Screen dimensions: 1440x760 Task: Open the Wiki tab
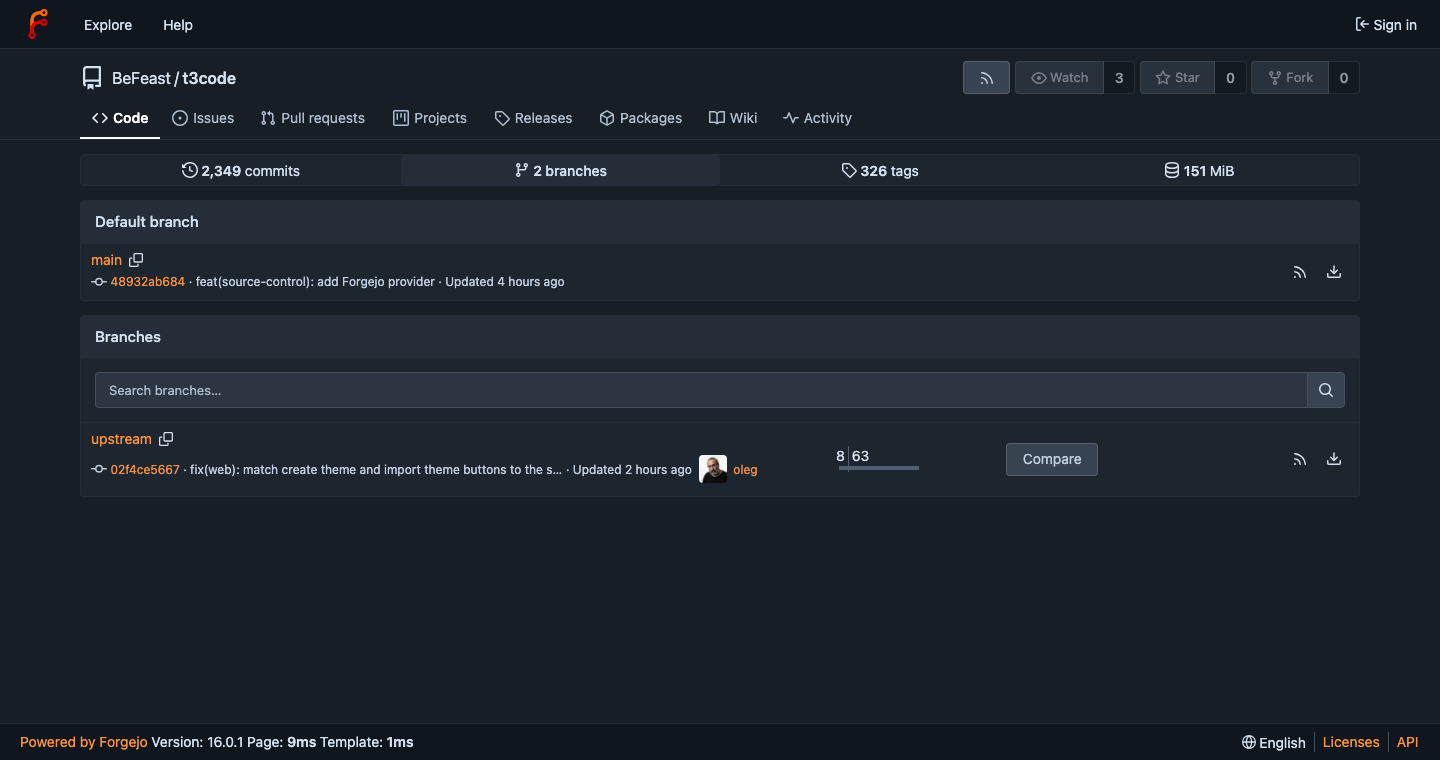pos(733,118)
